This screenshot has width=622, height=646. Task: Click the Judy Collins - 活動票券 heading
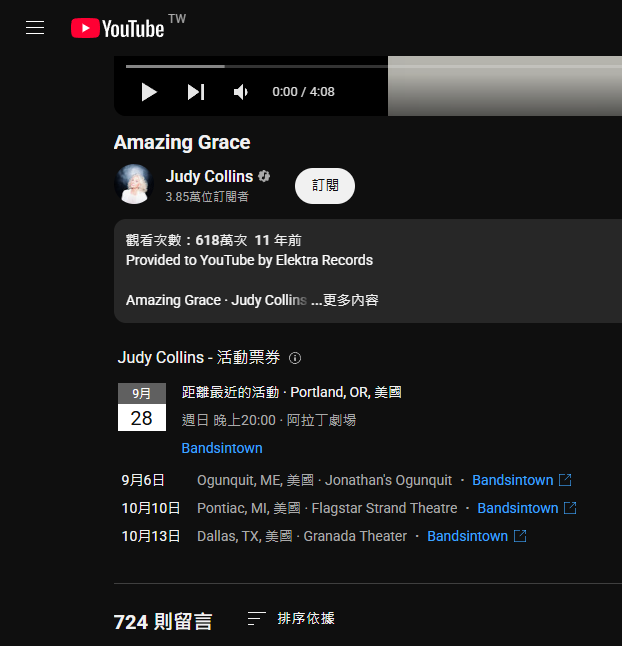[x=199, y=357]
